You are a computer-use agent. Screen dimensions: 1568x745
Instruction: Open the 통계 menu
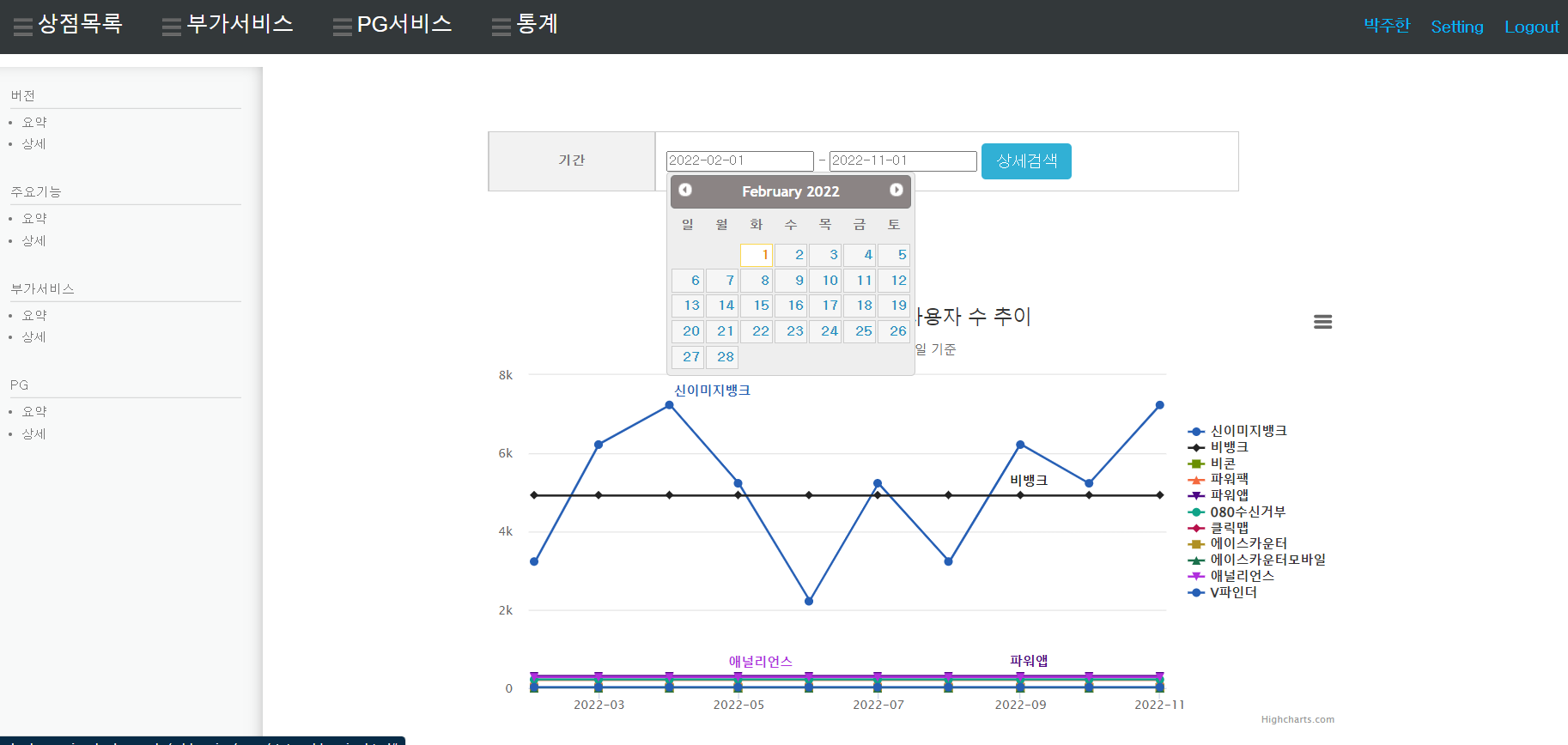click(x=525, y=24)
